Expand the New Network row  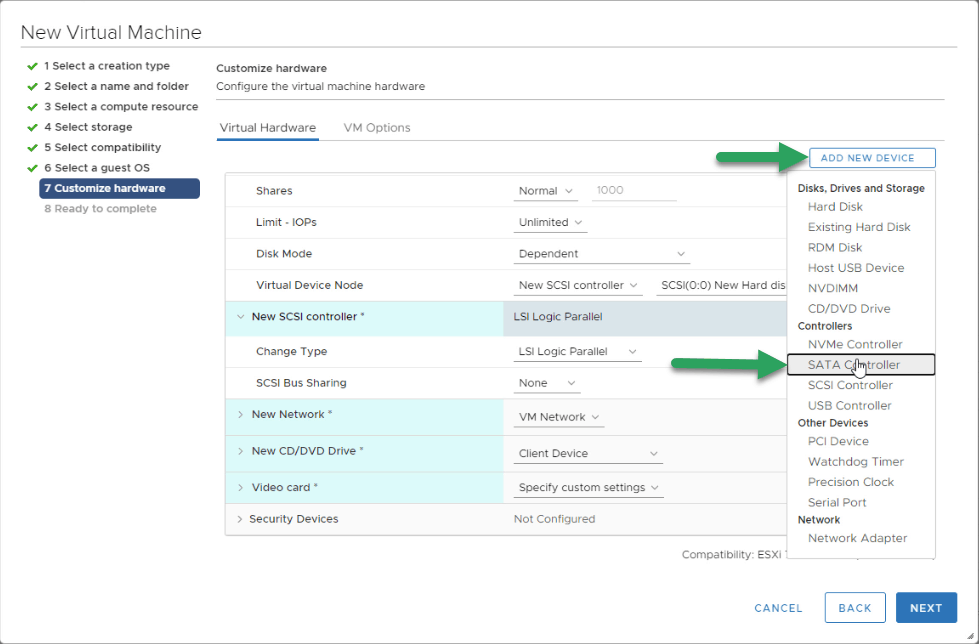click(240, 415)
